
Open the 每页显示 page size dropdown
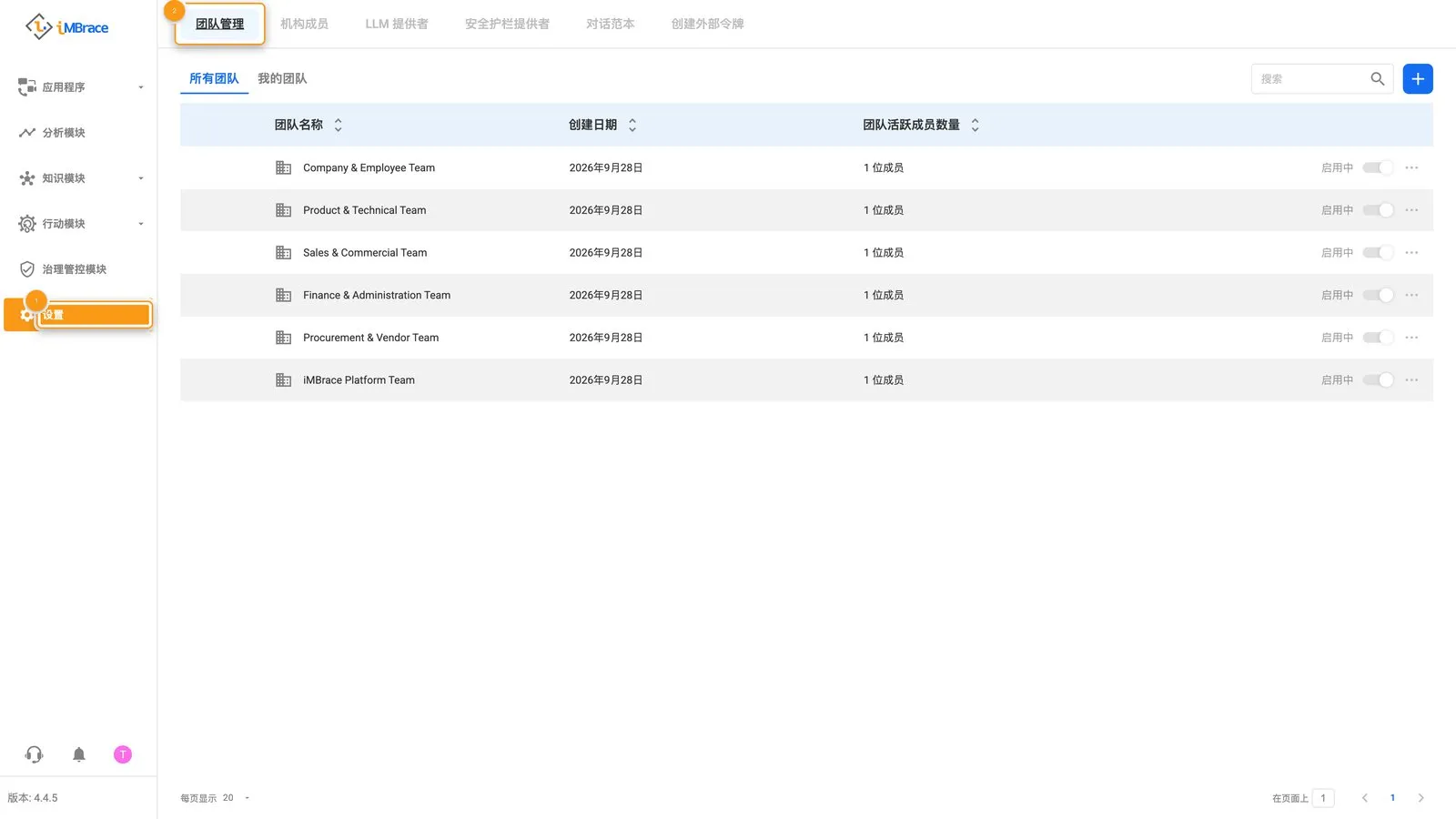point(235,798)
